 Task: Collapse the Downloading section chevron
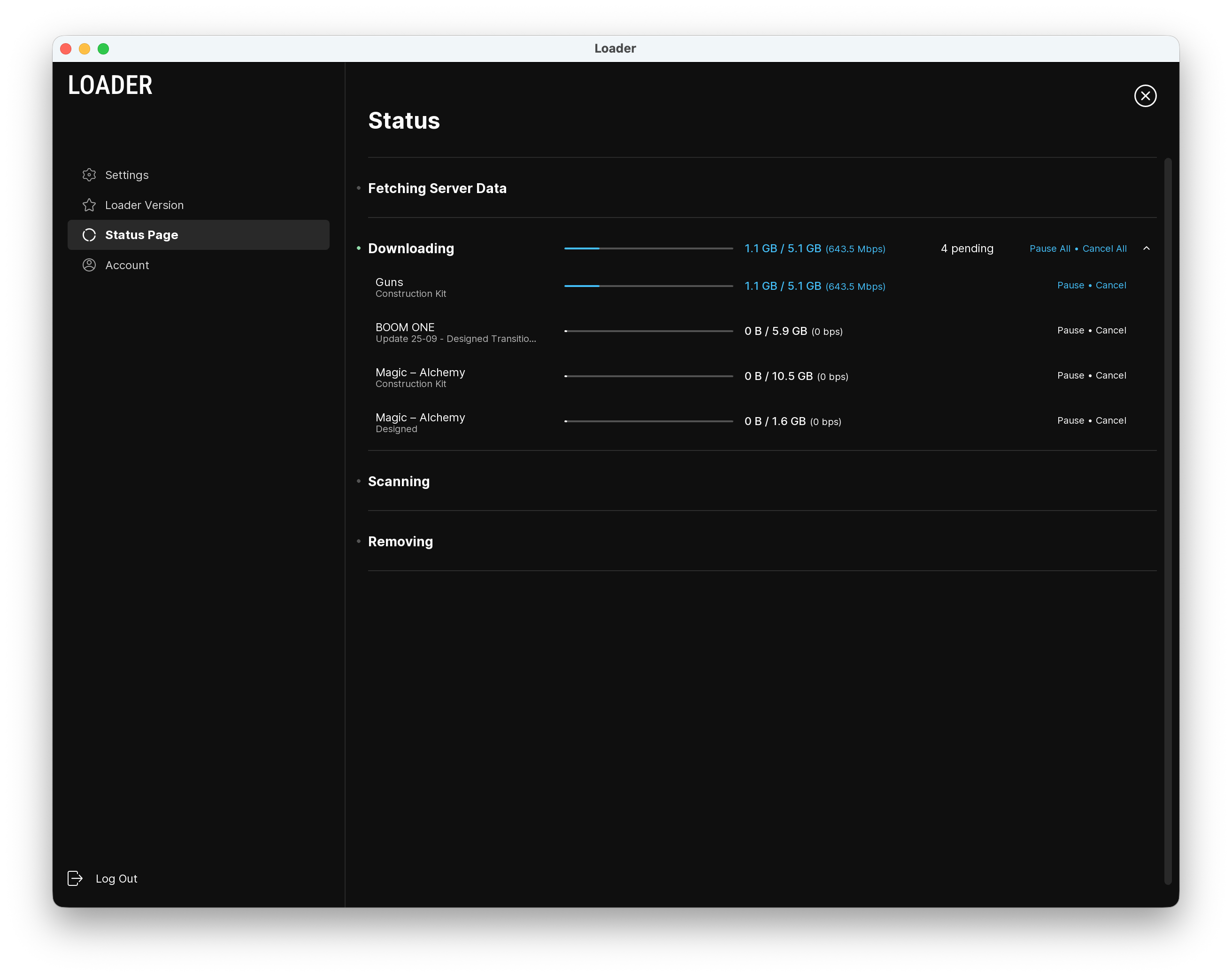pyautogui.click(x=1146, y=248)
